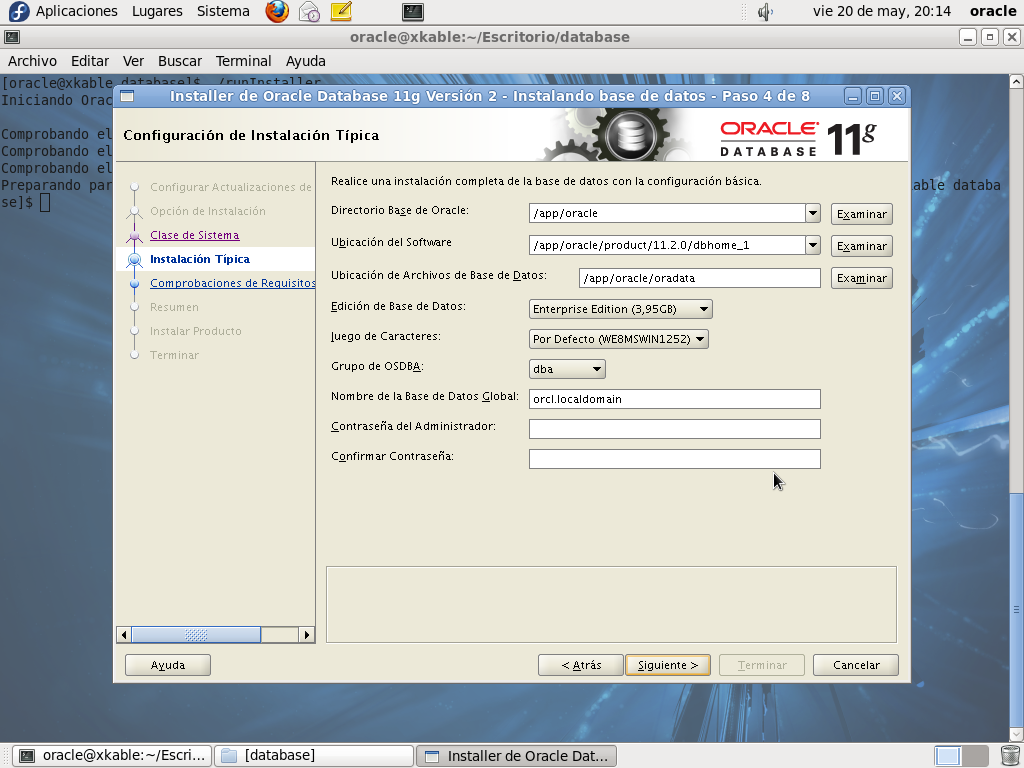Click 'Resumen' step text
Viewport: 1024px width, 768px height.
[174, 307]
